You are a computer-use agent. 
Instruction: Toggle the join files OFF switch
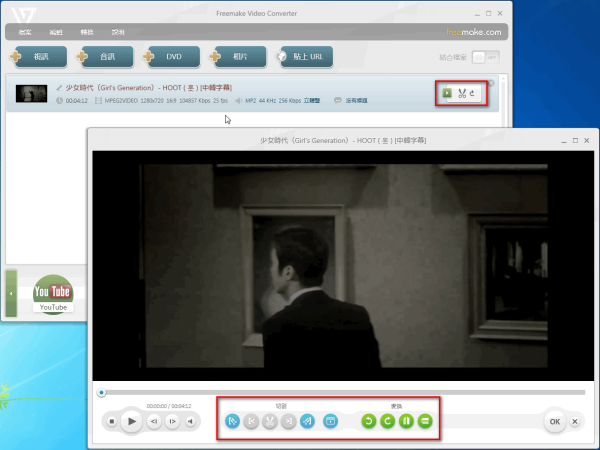coord(486,57)
